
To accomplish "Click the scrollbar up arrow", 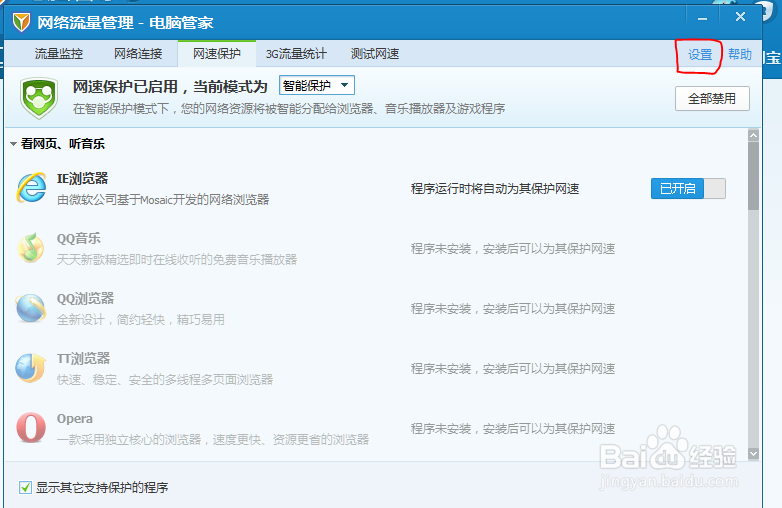I will 754,135.
